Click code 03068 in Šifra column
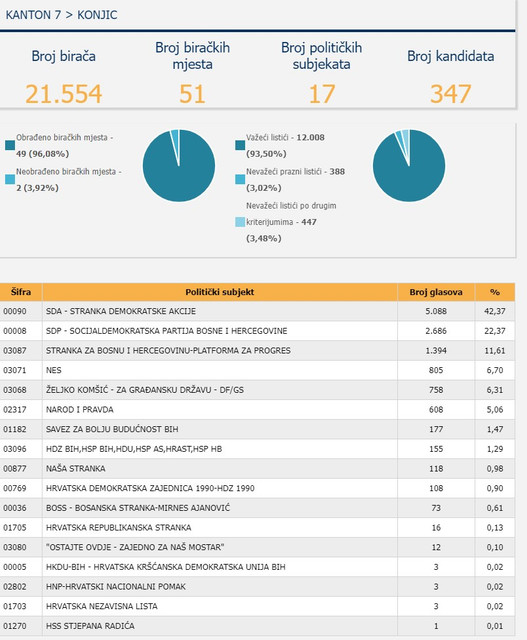Viewport: 527px width, 640px height. click(15, 390)
